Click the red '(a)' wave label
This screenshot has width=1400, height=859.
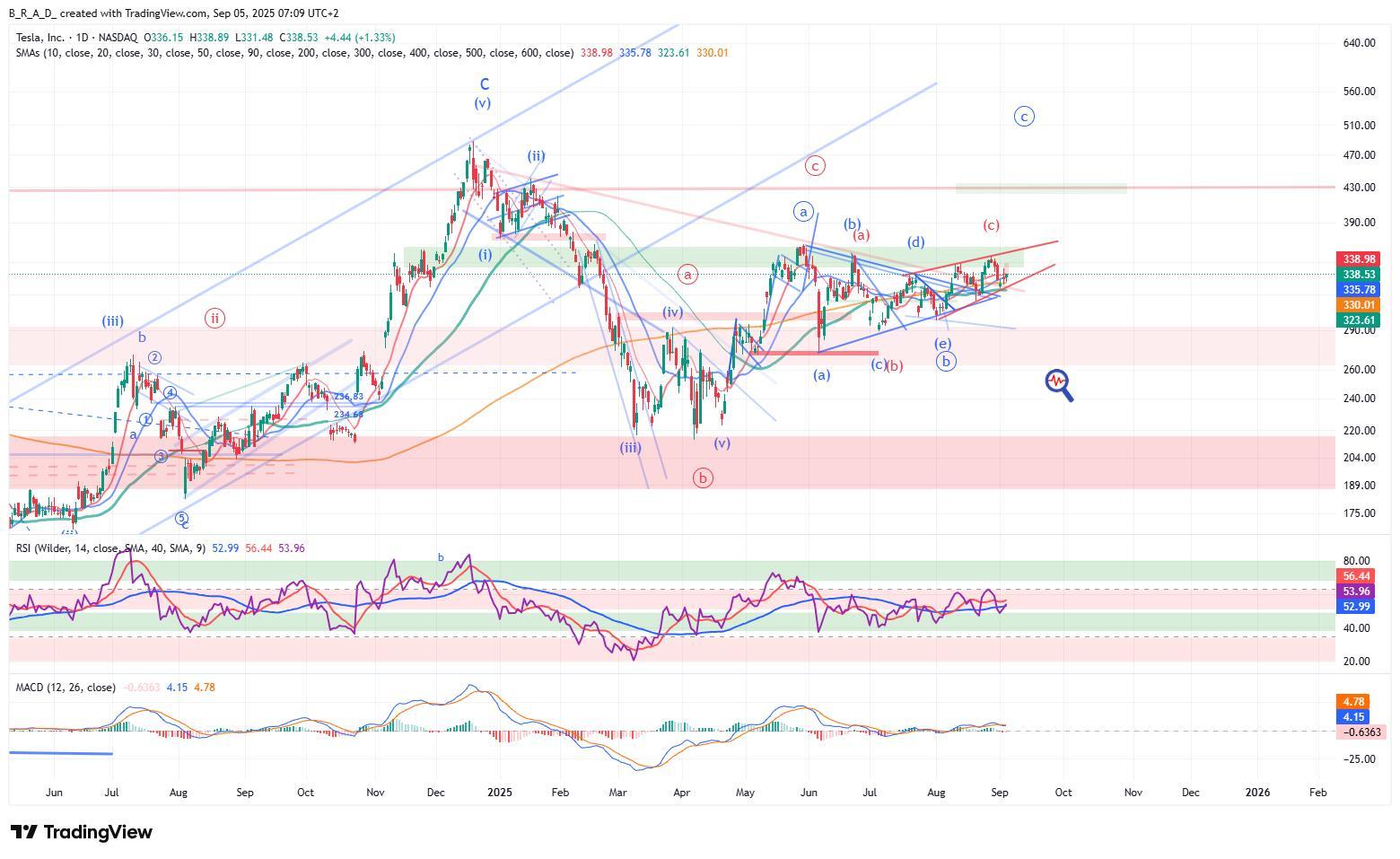862,235
